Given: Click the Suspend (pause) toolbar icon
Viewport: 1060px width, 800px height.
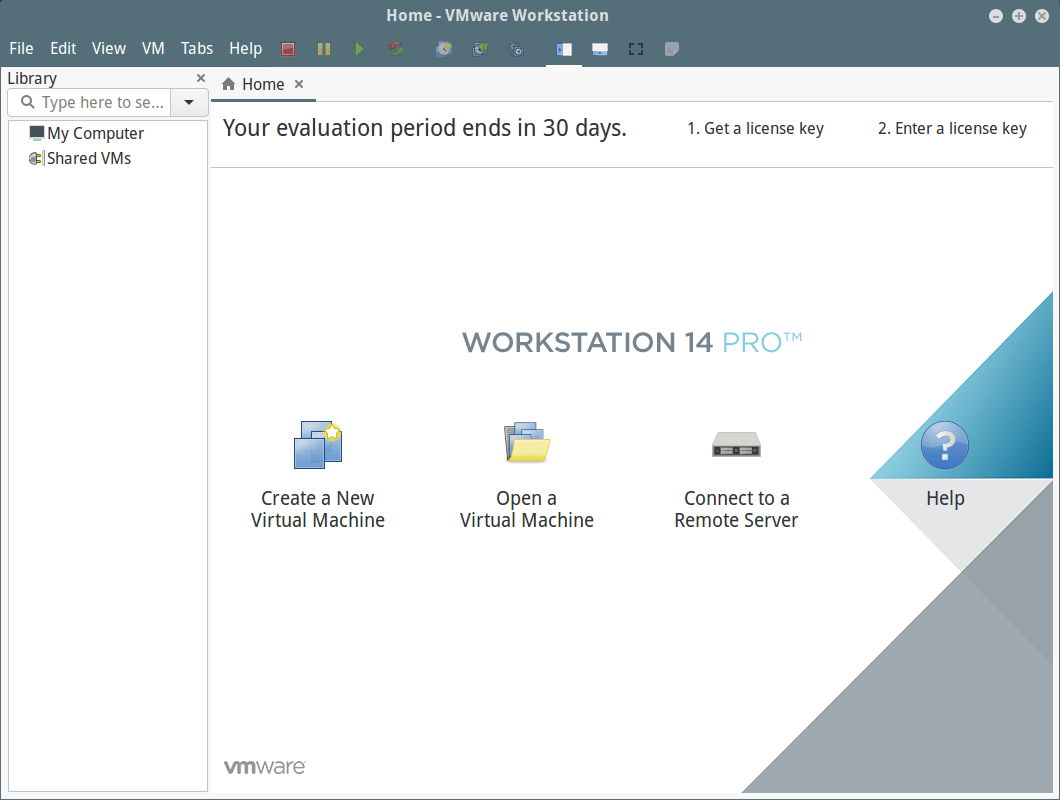Looking at the screenshot, I should 324,49.
